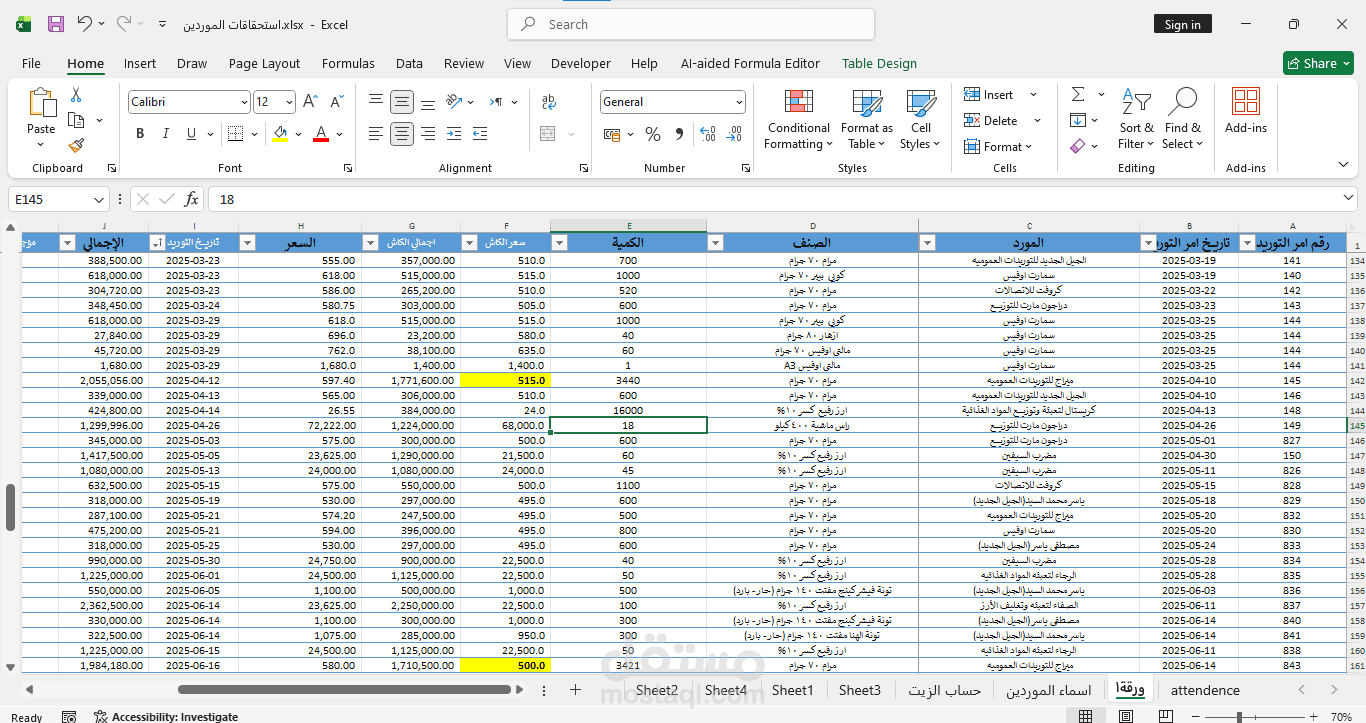Click the Search box in title bar

691,24
